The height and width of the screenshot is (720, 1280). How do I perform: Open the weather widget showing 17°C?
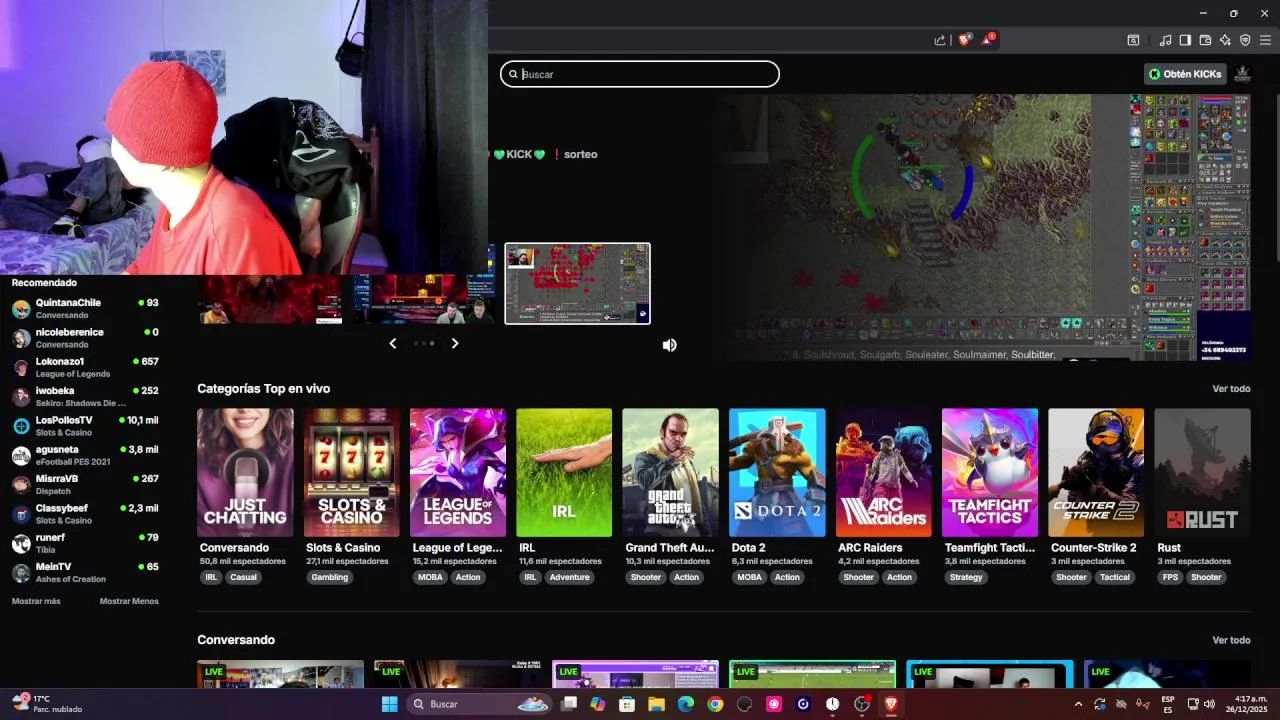click(x=47, y=704)
